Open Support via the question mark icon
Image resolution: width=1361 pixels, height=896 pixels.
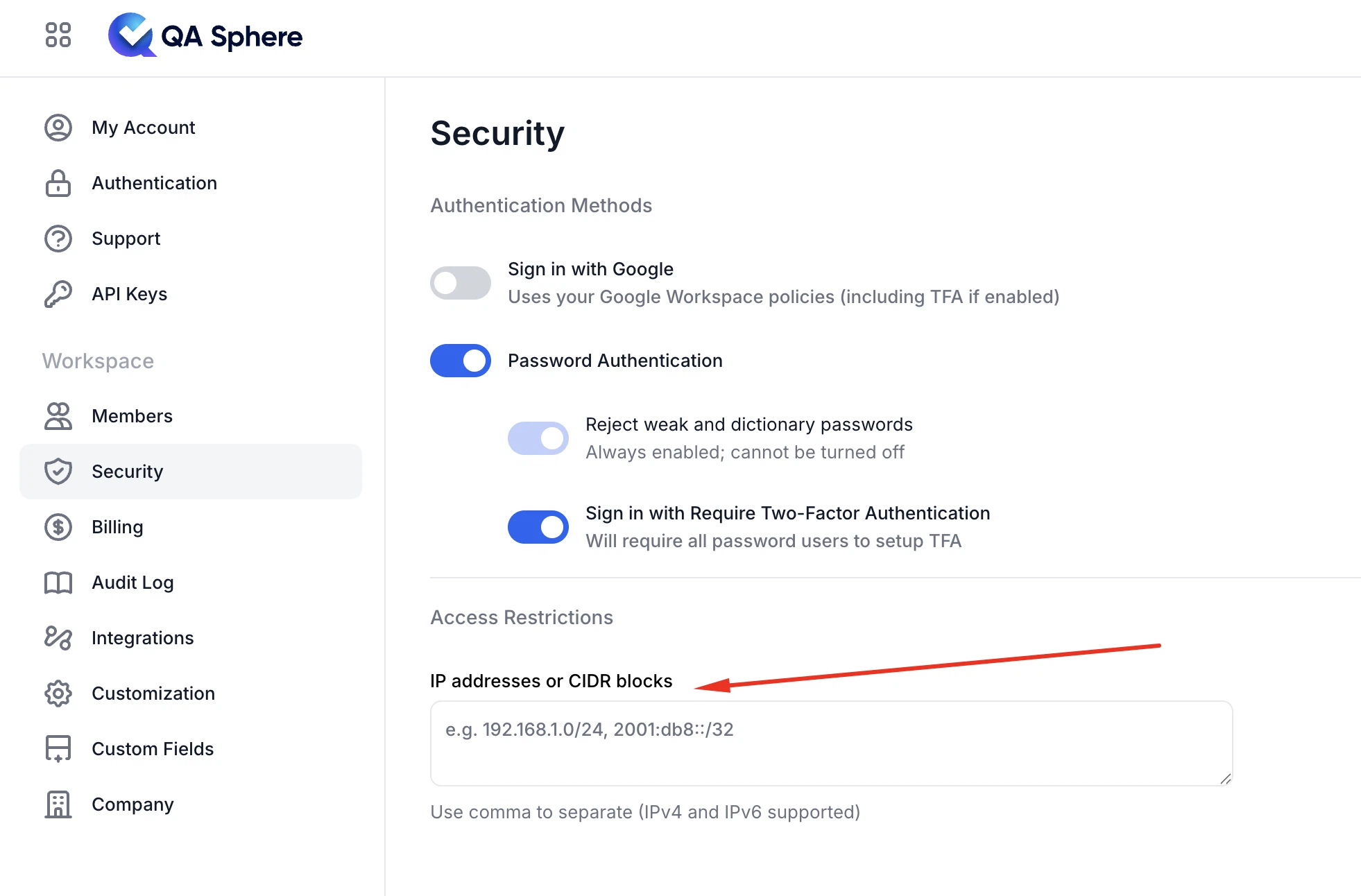(x=58, y=239)
